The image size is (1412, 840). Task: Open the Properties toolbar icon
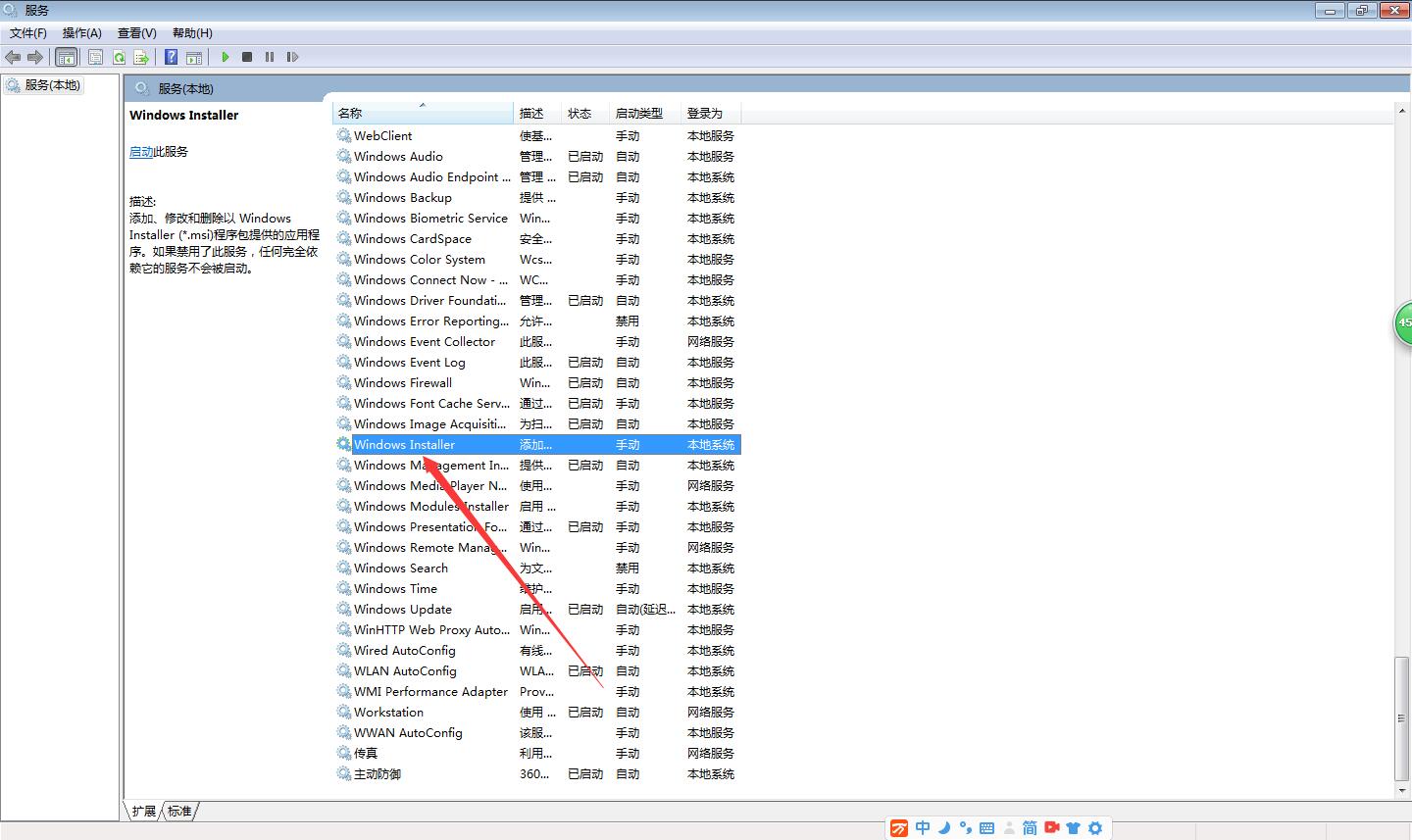[x=95, y=57]
